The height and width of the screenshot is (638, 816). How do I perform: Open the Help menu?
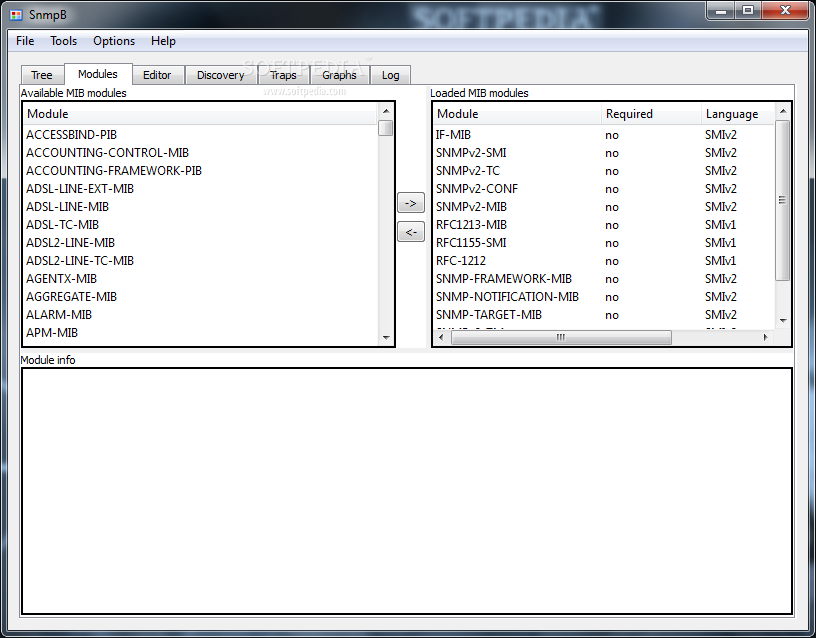tap(163, 41)
